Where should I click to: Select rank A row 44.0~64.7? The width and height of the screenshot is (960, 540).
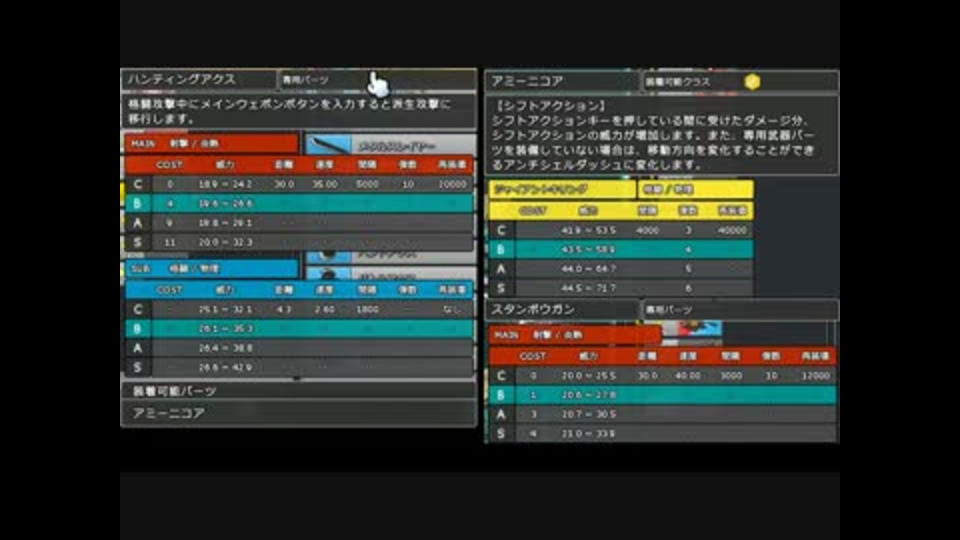coord(621,269)
